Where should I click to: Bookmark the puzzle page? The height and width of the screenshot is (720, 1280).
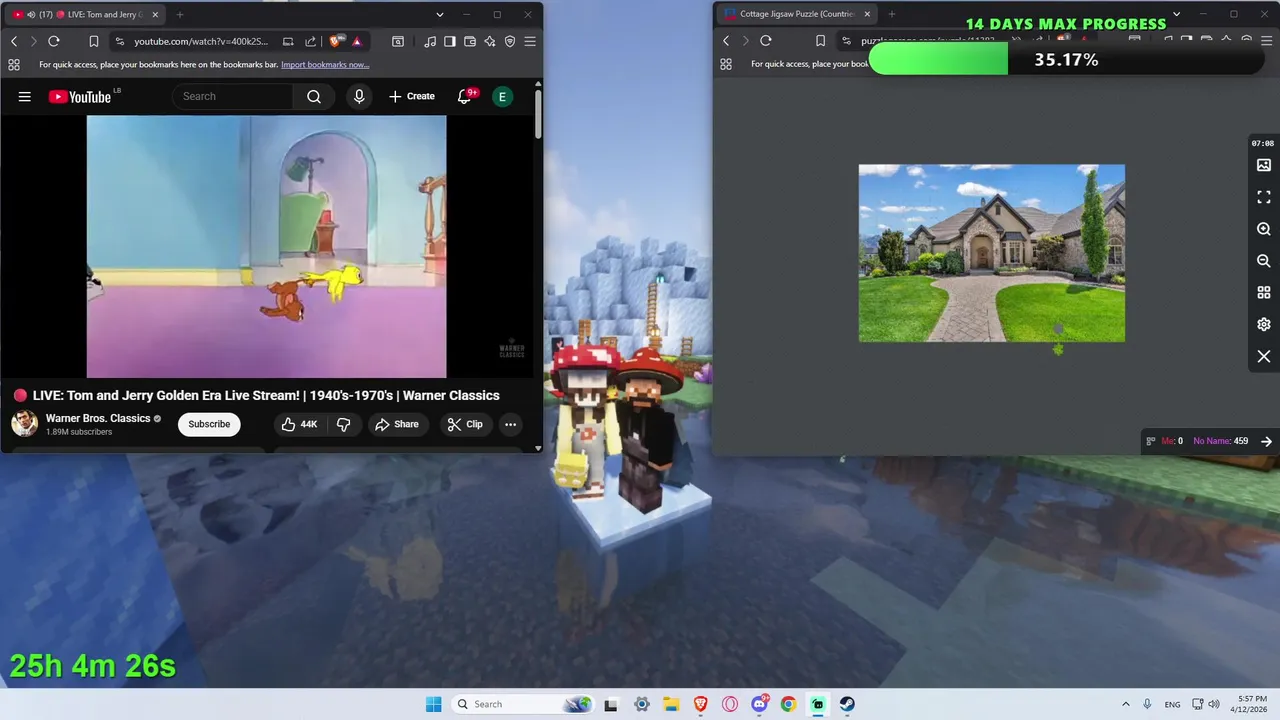coord(820,41)
